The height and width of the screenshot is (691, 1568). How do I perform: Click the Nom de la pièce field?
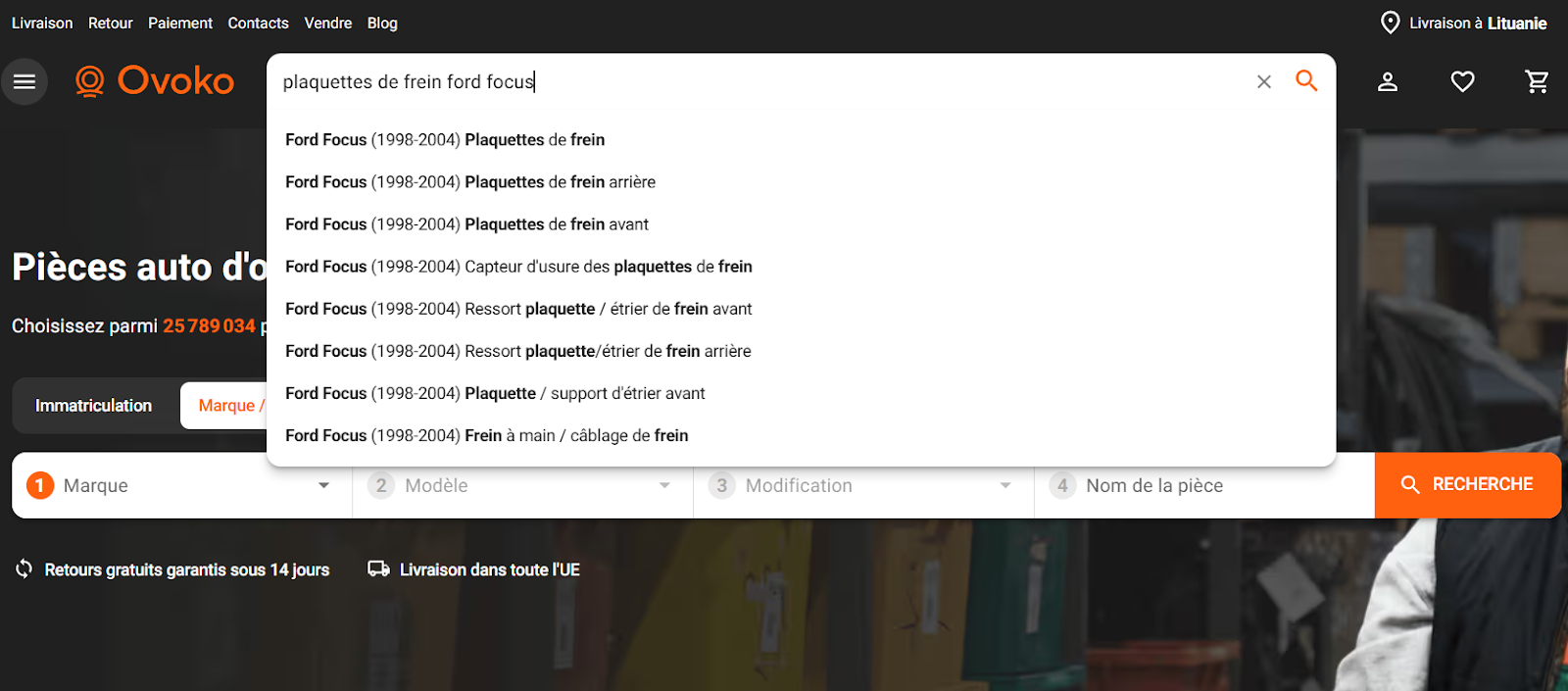tap(1204, 485)
